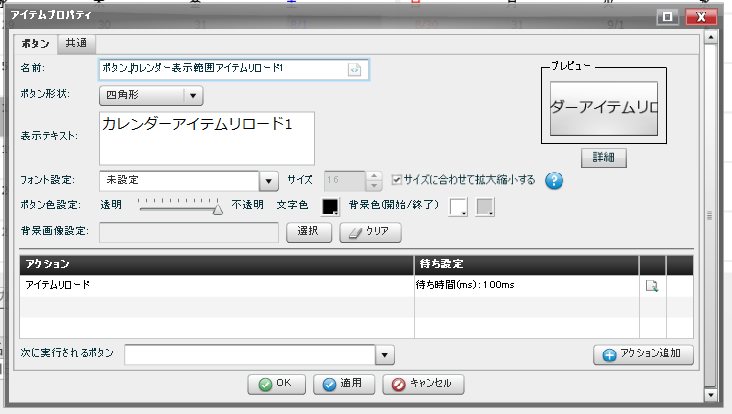Toggle サイズに合わせて拡大縮小する checkbox
The height and width of the screenshot is (414, 732).
396,180
